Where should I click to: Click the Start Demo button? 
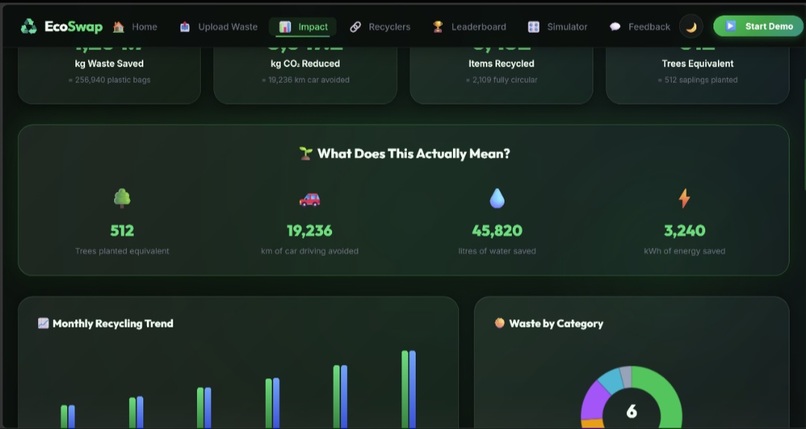click(x=759, y=26)
